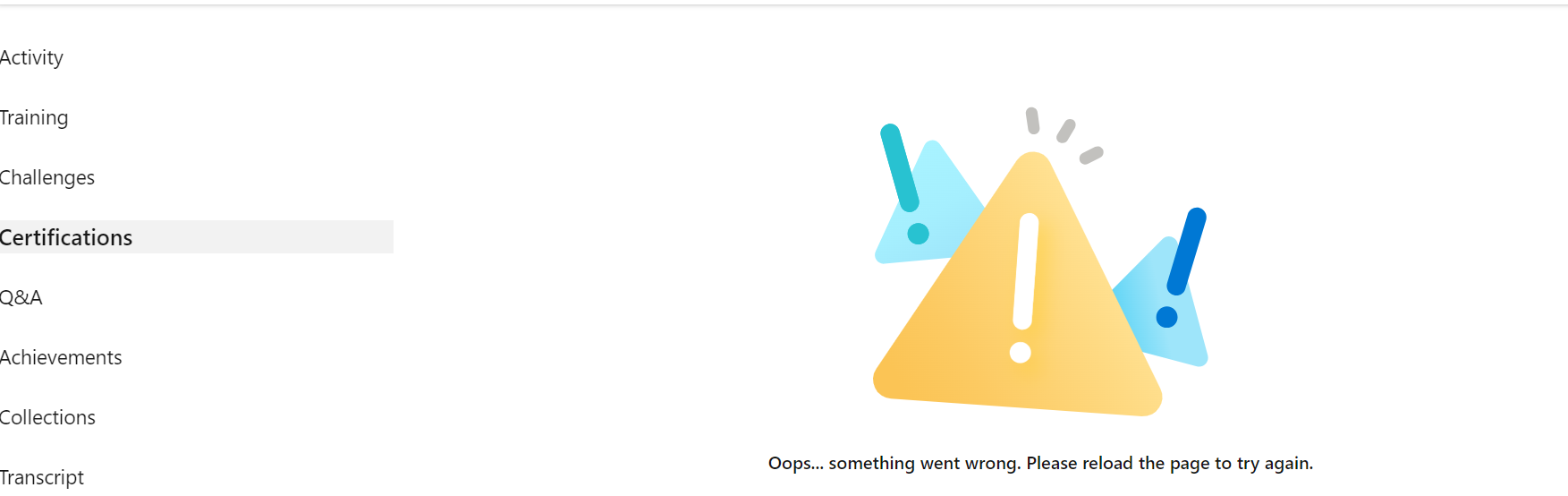Click the teal exclamation bar
1568x496 pixels.
coord(900,167)
